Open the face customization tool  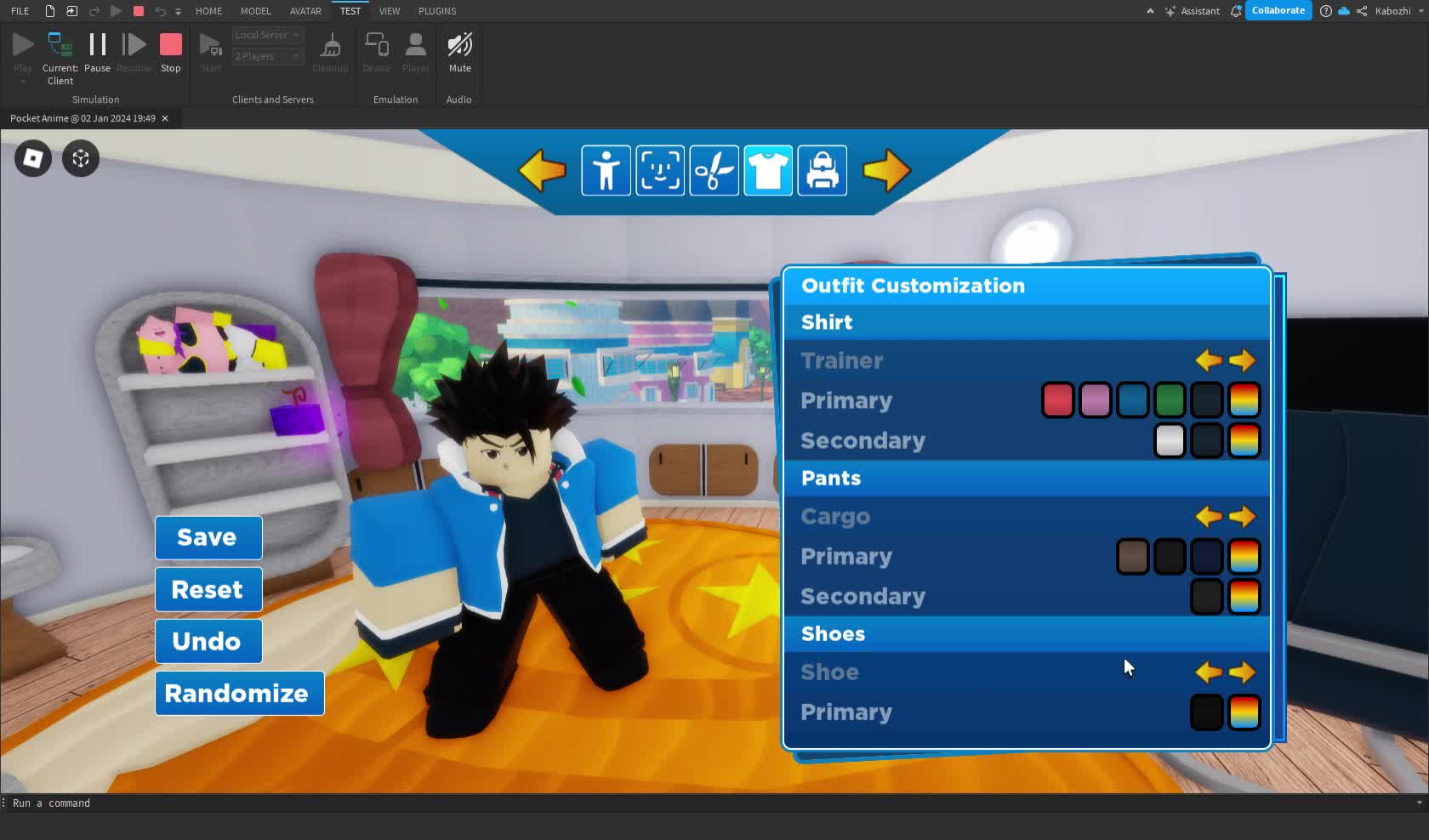pyautogui.click(x=659, y=170)
